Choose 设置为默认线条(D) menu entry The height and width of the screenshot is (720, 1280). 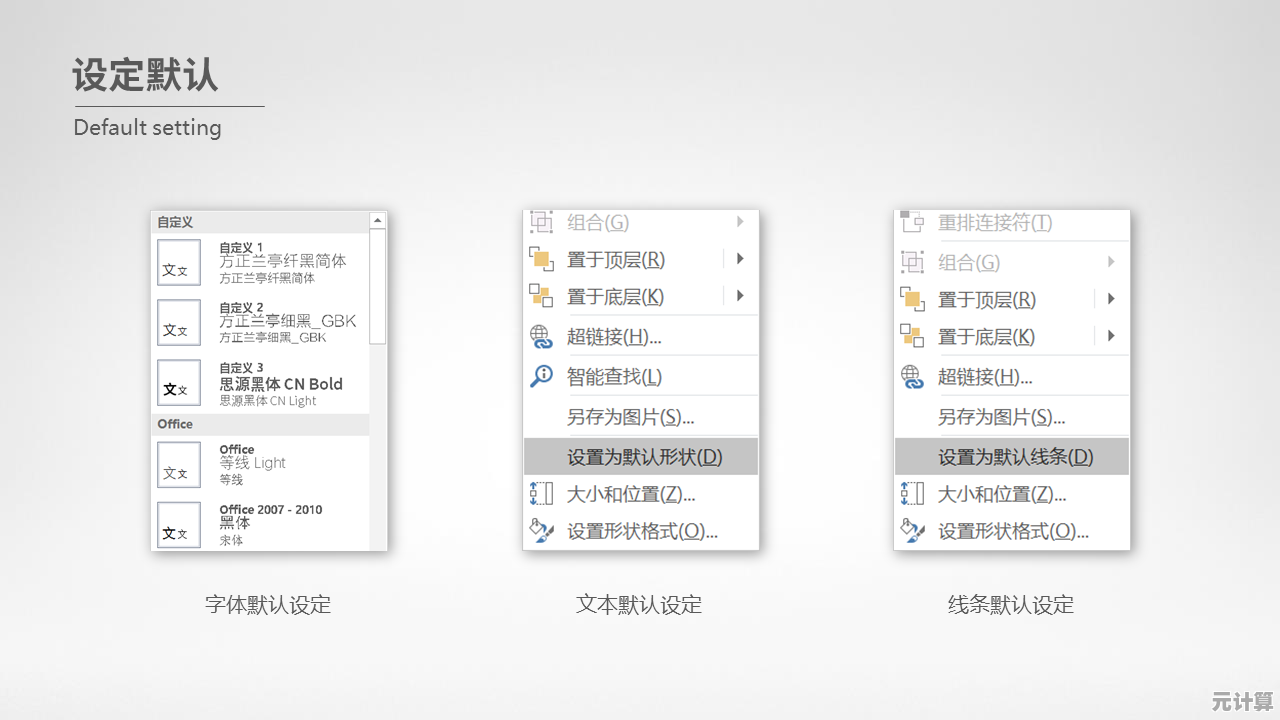click(x=1015, y=457)
